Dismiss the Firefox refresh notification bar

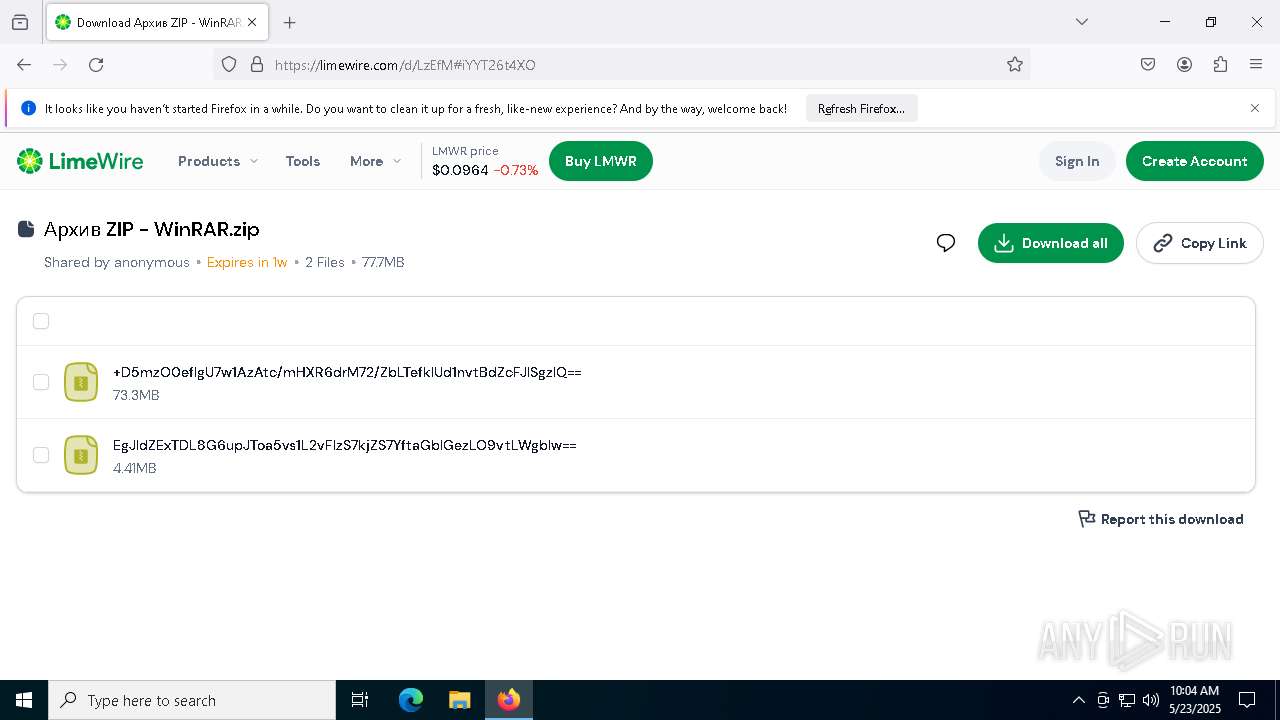tap(1255, 108)
